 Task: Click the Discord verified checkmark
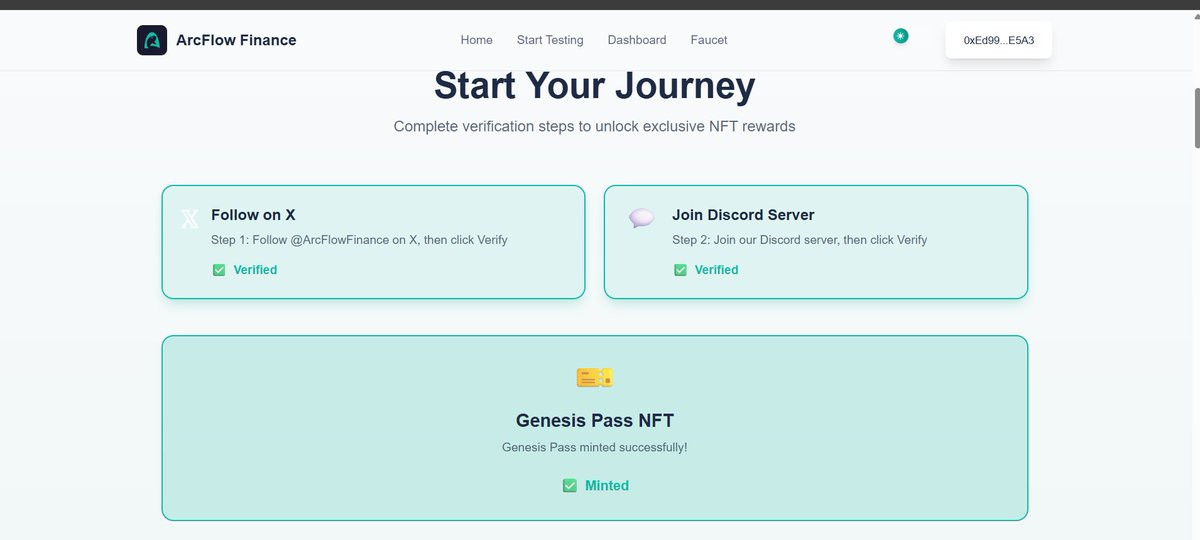[680, 270]
